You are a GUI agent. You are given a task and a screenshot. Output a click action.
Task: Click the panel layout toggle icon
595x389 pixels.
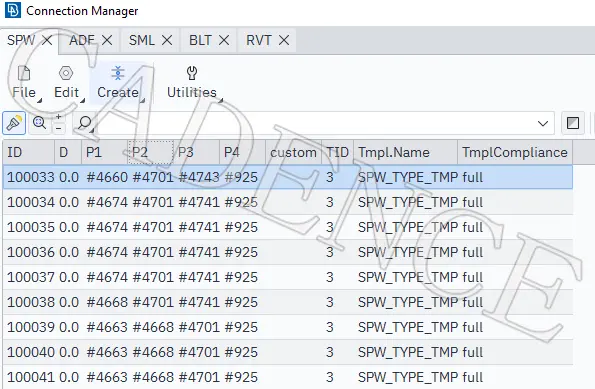(573, 123)
